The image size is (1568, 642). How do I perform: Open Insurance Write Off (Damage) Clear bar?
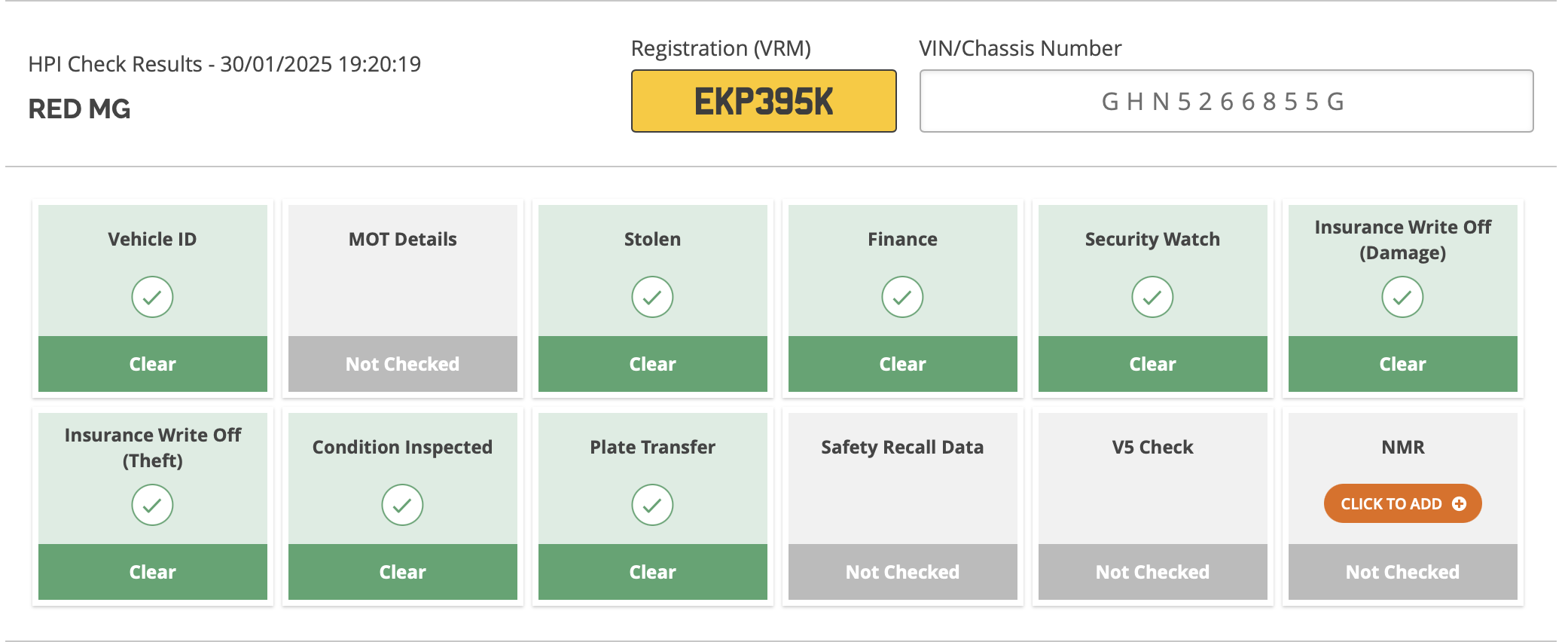click(1403, 364)
